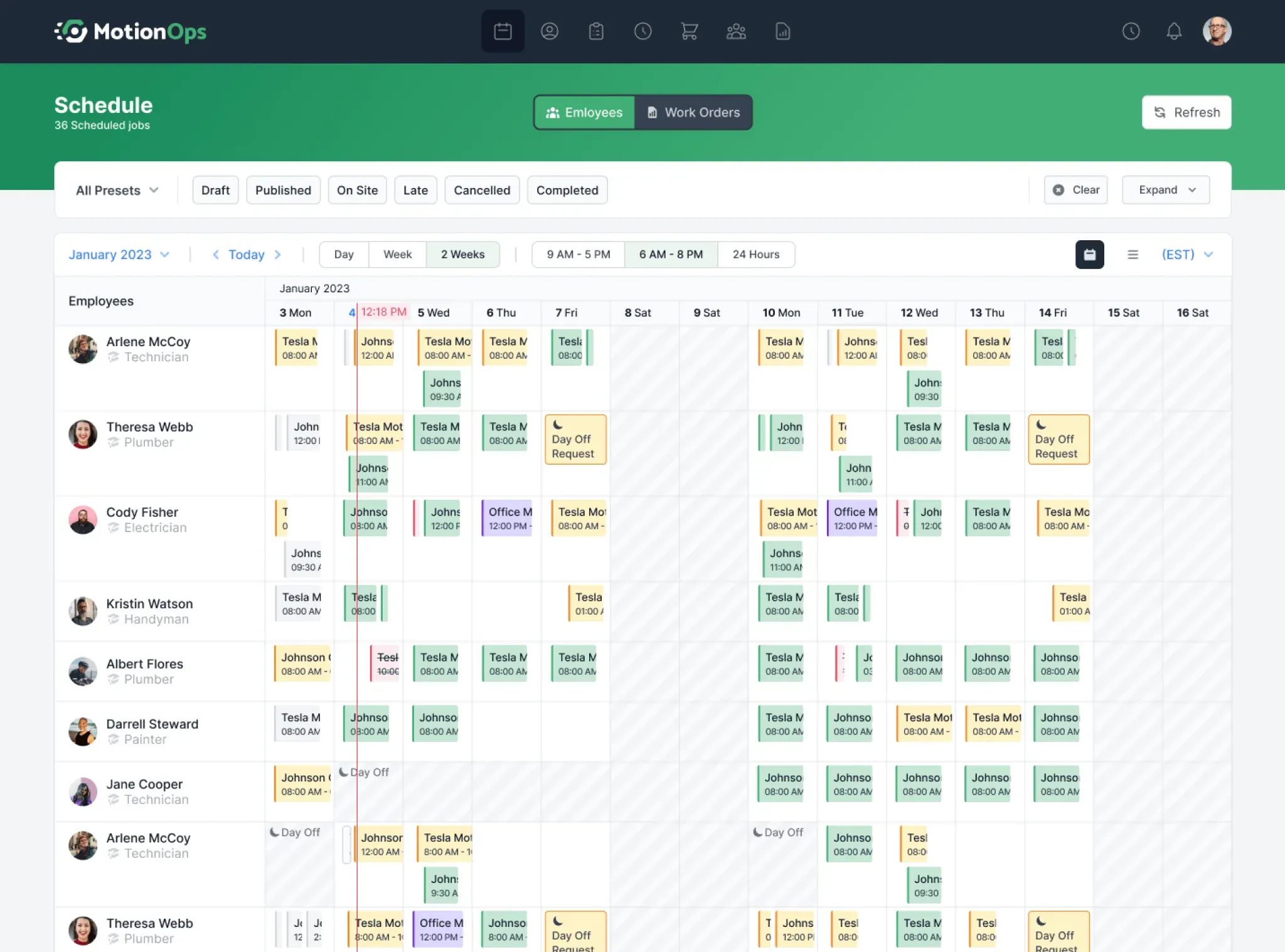Open the EST timezone dropdown
The image size is (1285, 952).
[1187, 255]
